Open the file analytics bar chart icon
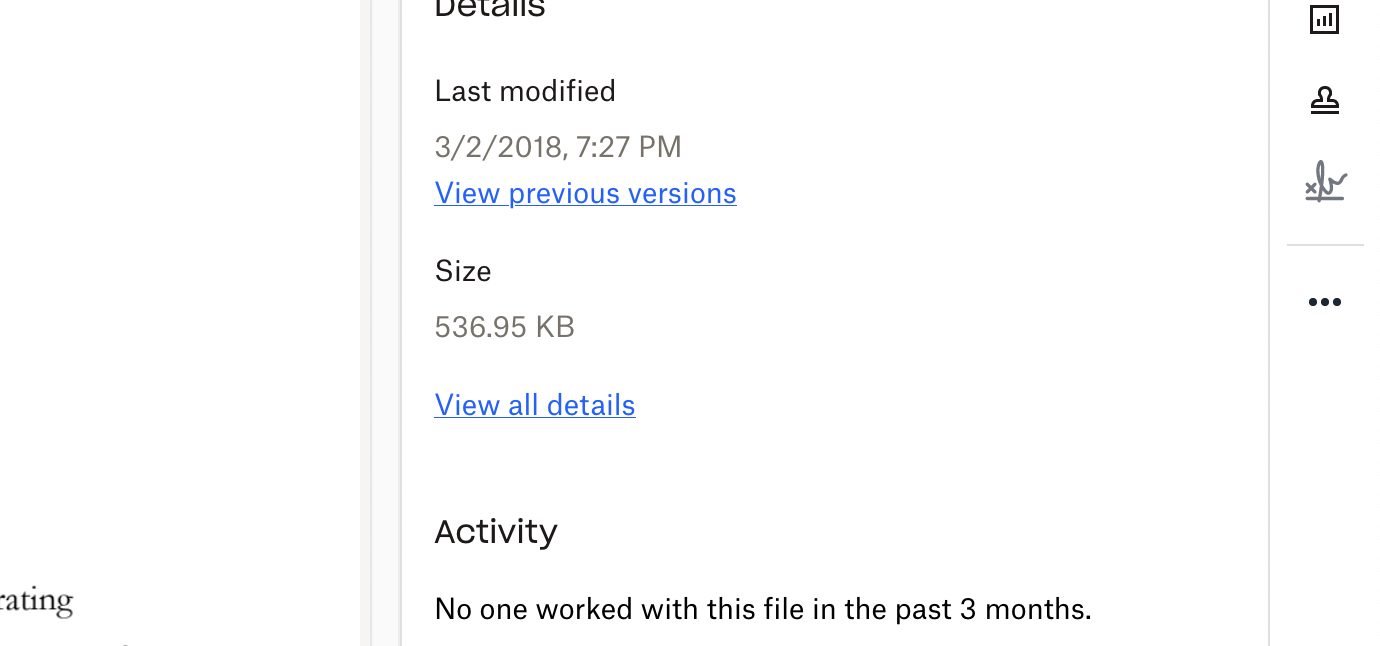The image size is (1380, 646). point(1324,19)
